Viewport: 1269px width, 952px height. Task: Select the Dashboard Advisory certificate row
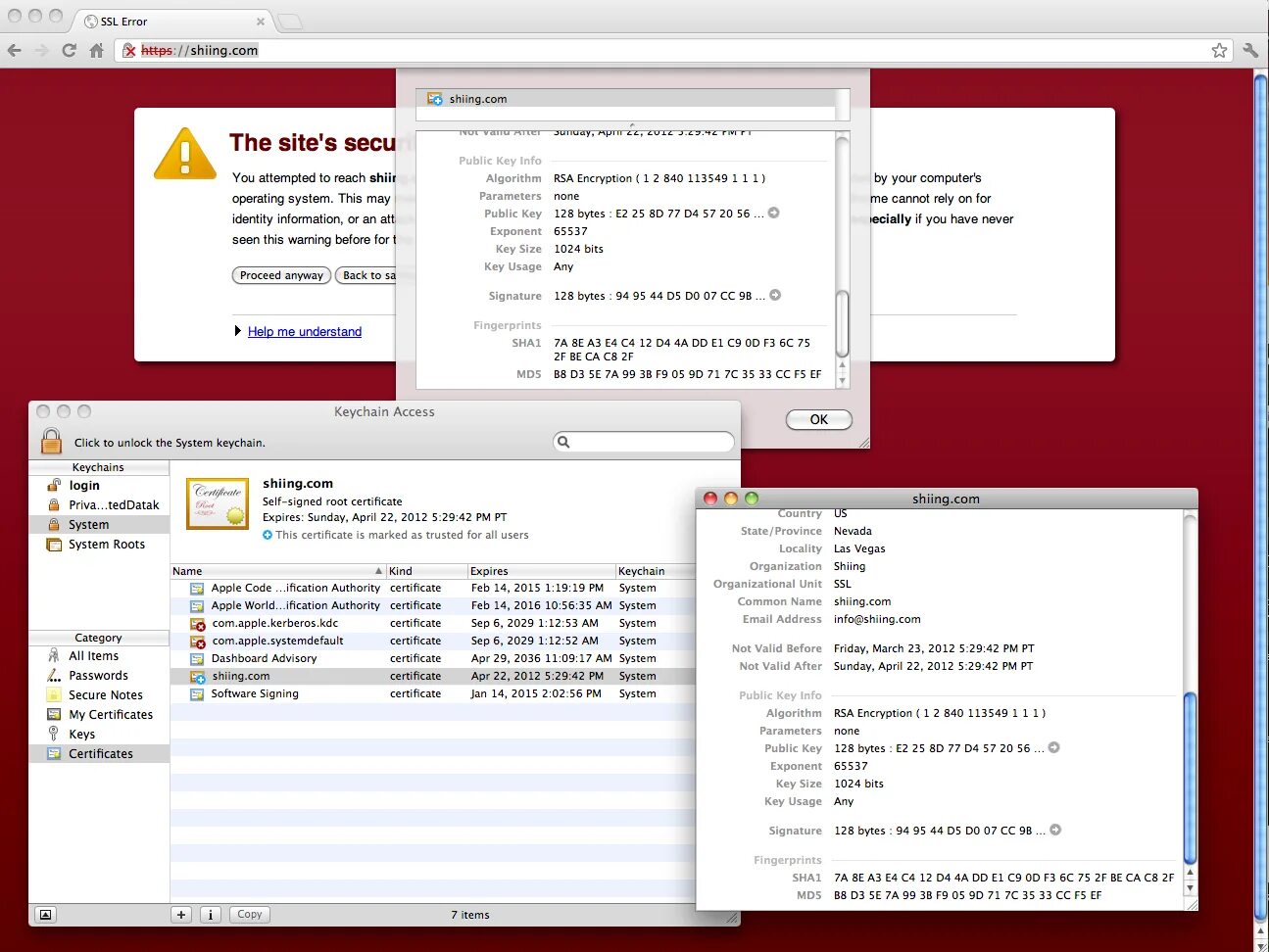coord(432,658)
